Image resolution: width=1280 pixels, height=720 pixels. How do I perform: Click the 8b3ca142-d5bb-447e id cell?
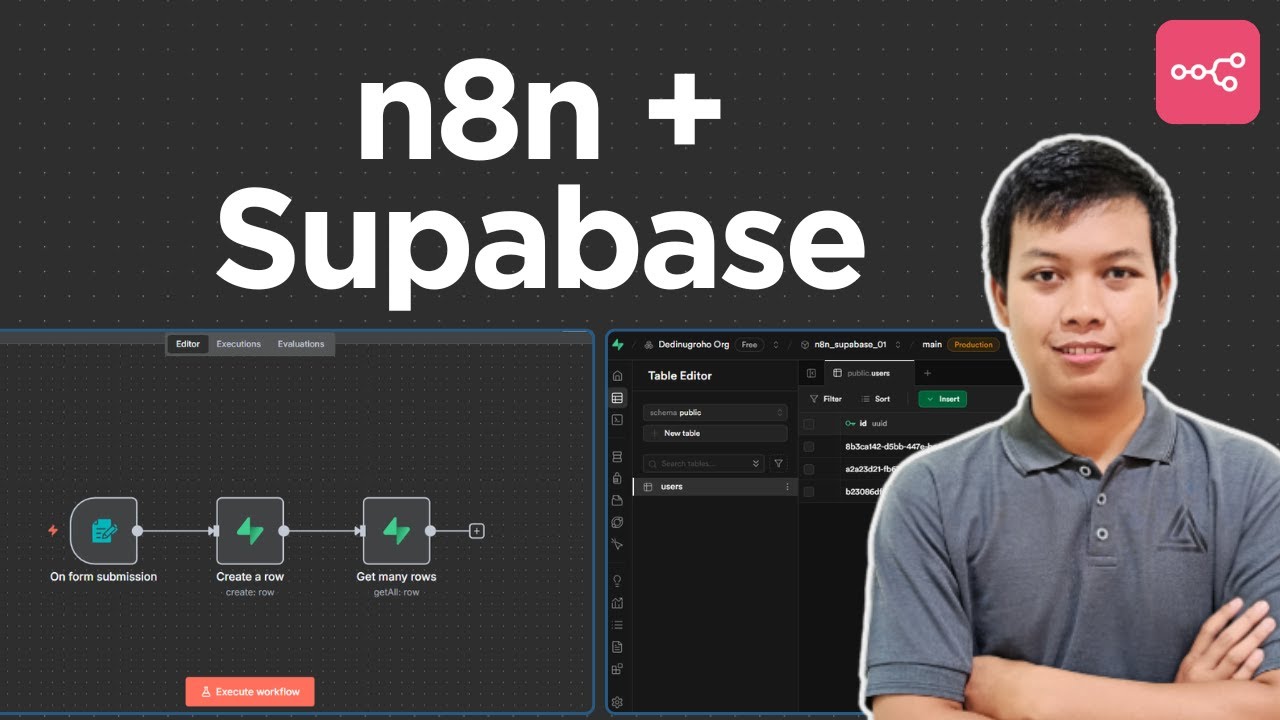(x=890, y=447)
